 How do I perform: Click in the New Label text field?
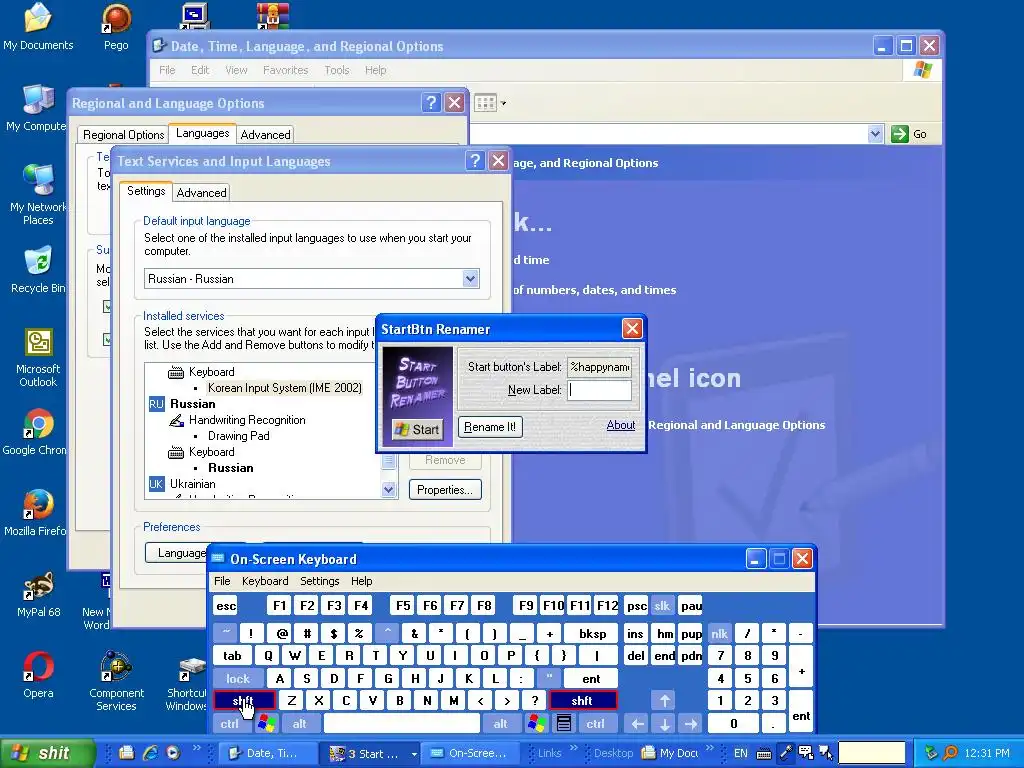(x=599, y=390)
